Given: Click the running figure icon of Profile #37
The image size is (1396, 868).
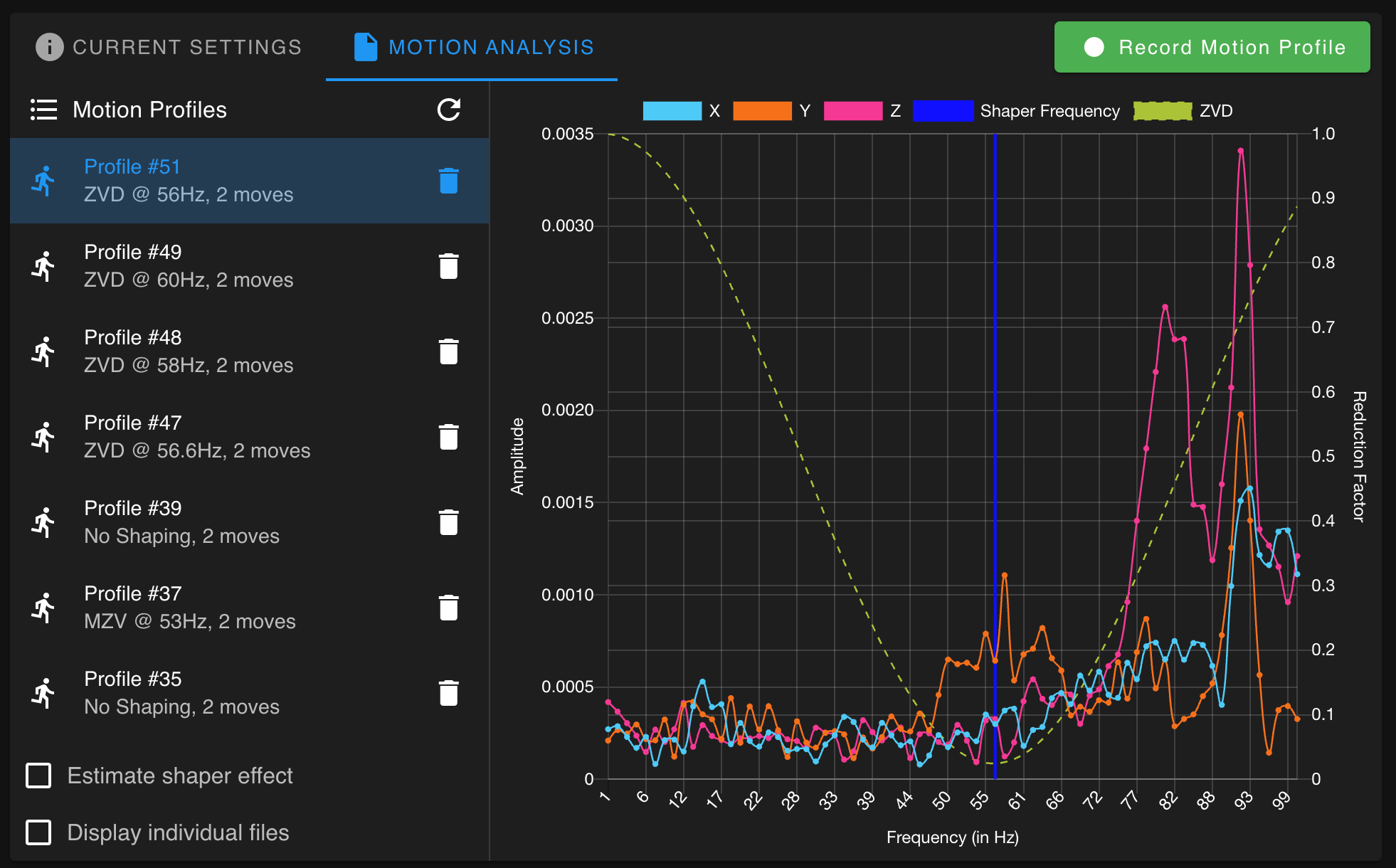Looking at the screenshot, I should coord(43,608).
